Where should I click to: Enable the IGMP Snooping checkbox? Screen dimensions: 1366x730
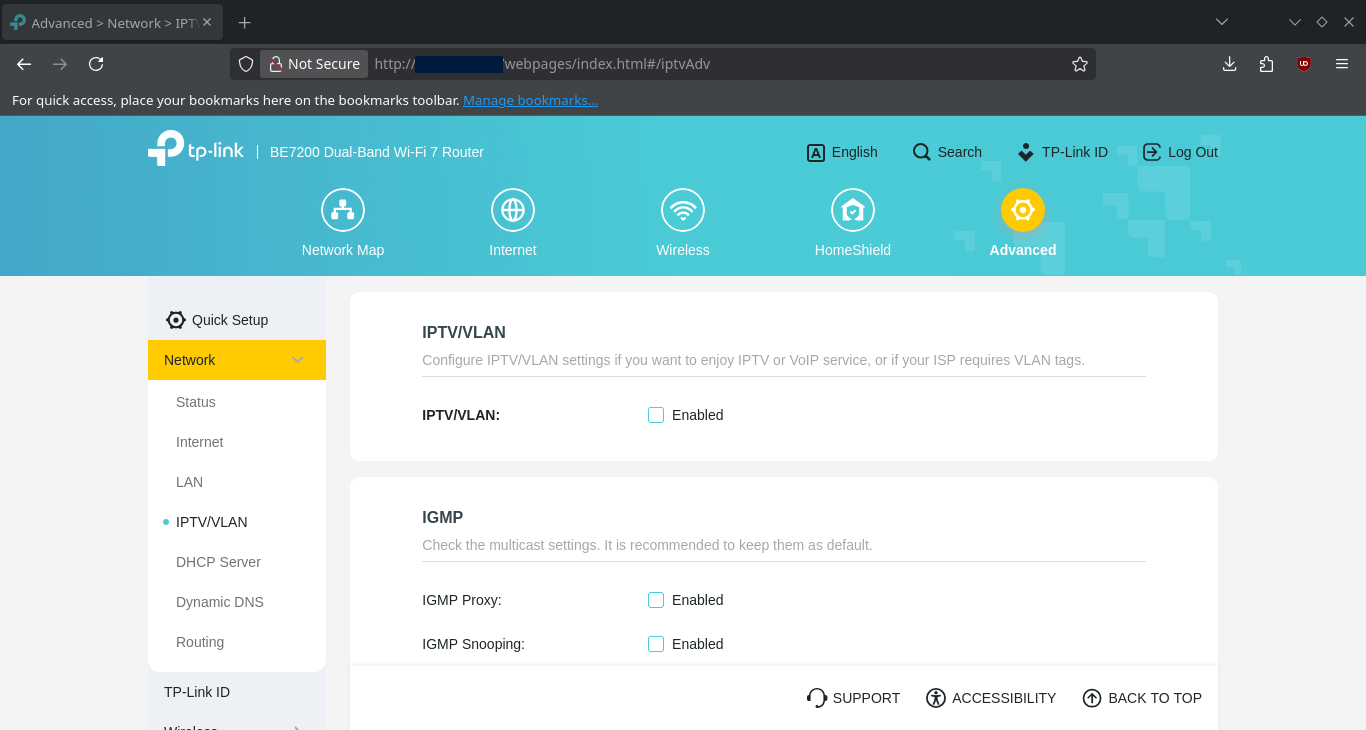click(656, 644)
